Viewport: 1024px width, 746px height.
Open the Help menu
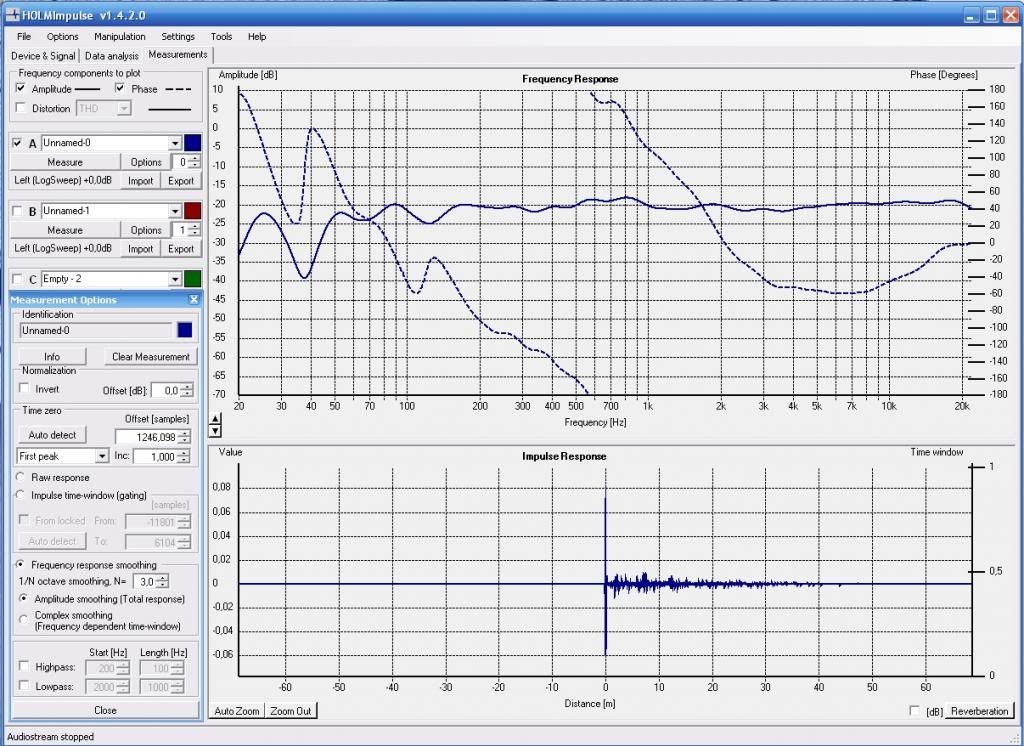257,37
